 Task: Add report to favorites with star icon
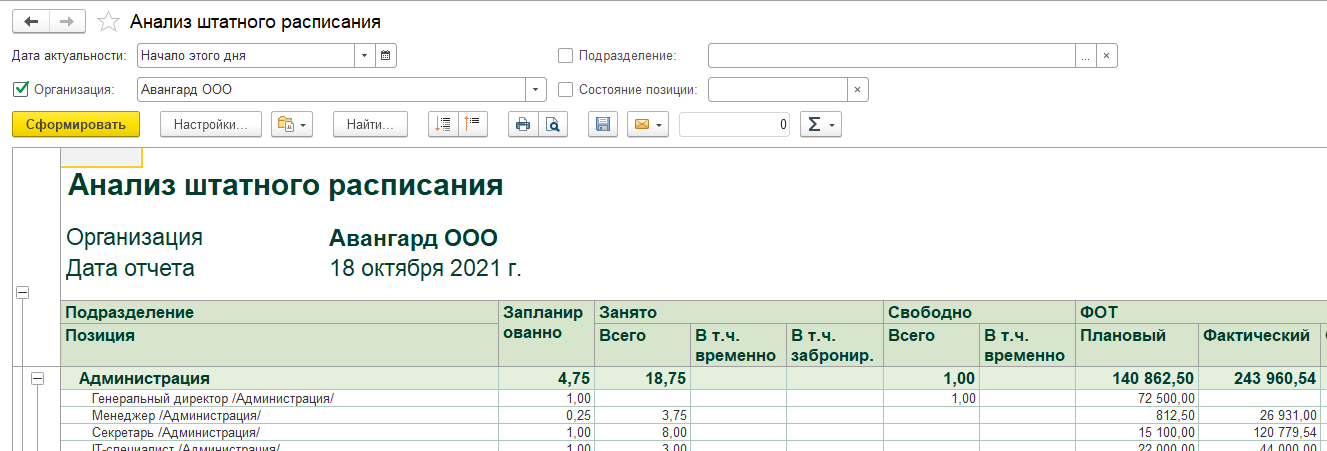click(108, 21)
